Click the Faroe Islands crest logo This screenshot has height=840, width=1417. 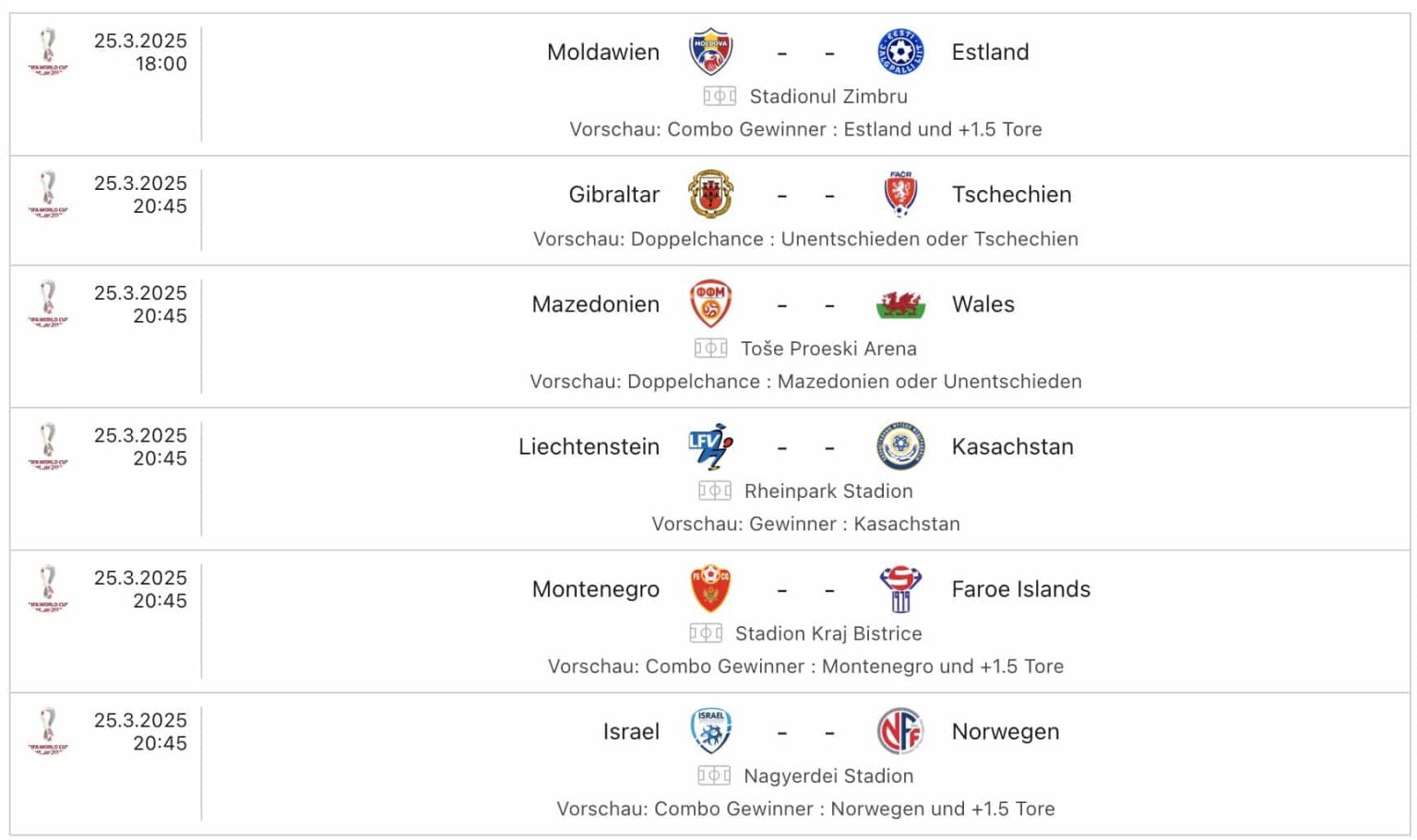(899, 589)
